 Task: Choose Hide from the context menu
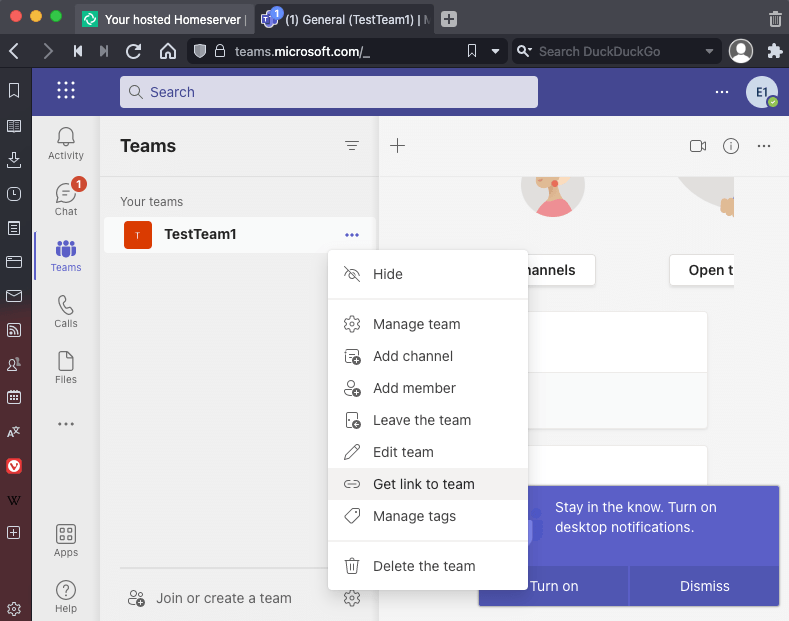pos(428,274)
